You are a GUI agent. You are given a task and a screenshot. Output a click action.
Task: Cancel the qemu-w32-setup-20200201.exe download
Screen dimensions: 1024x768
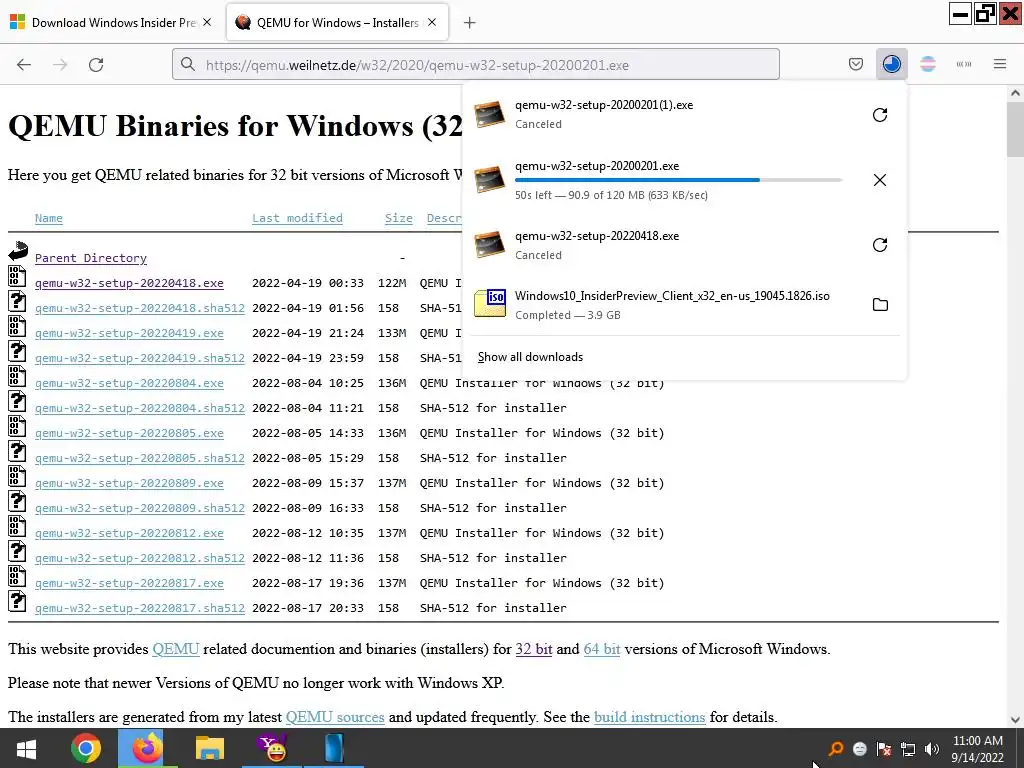880,180
